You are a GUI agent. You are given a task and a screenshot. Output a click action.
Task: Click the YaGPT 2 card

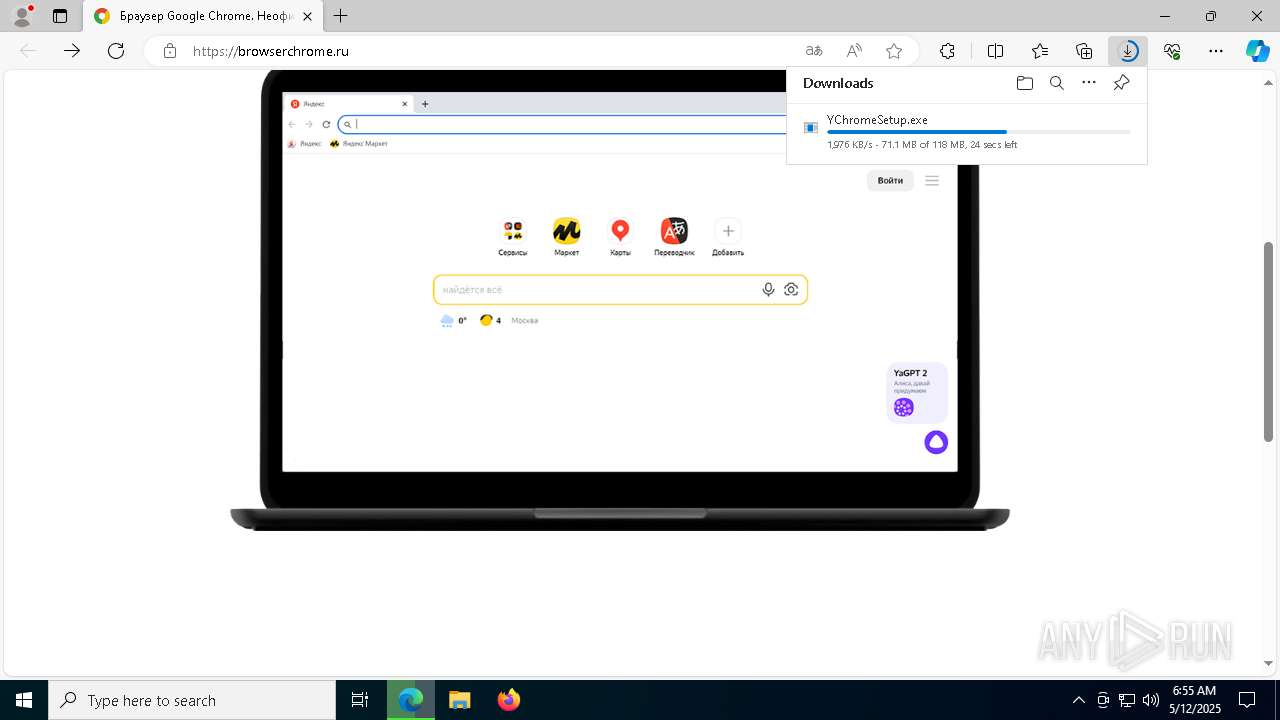(917, 393)
